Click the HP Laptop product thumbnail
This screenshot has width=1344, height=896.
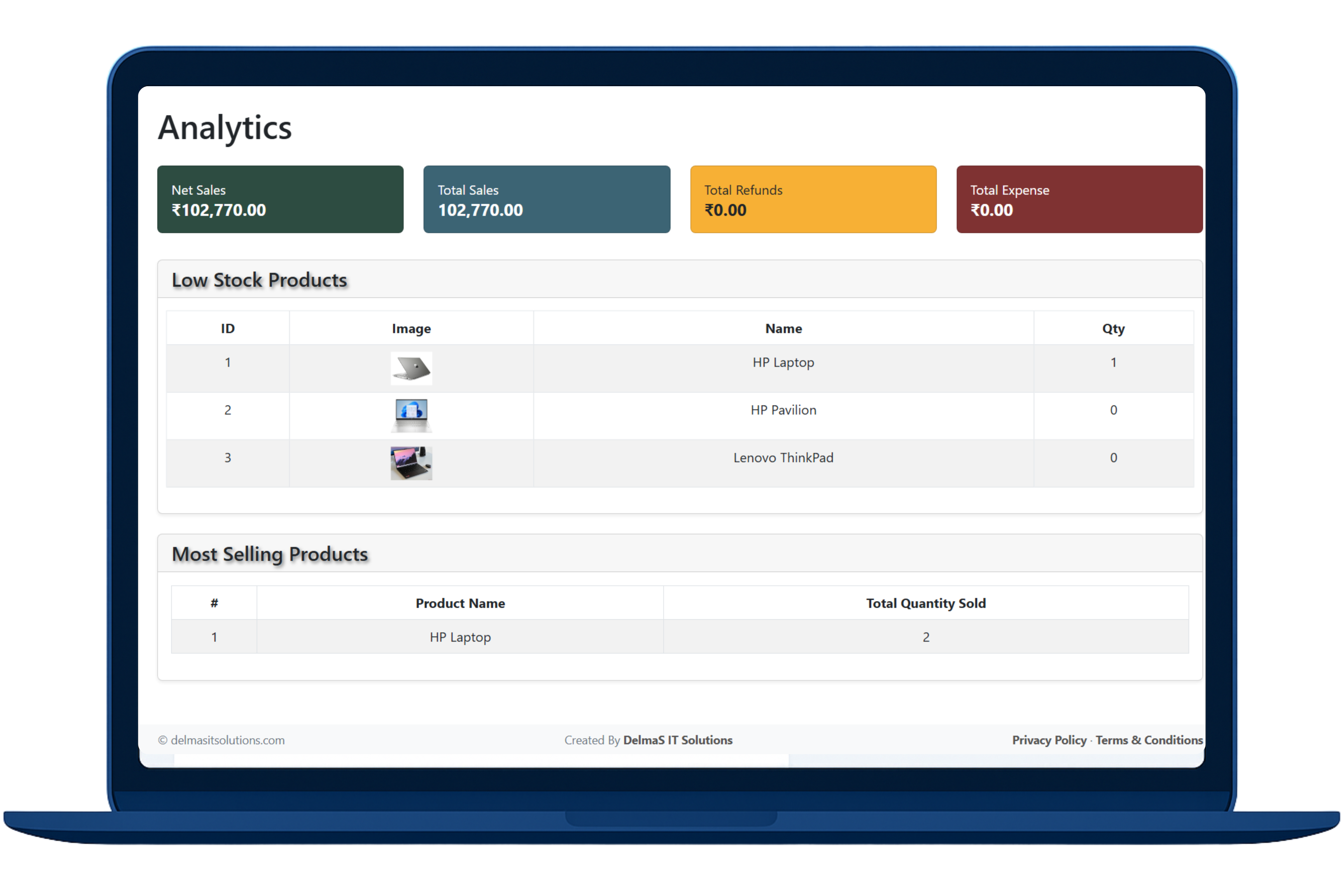[x=411, y=368]
